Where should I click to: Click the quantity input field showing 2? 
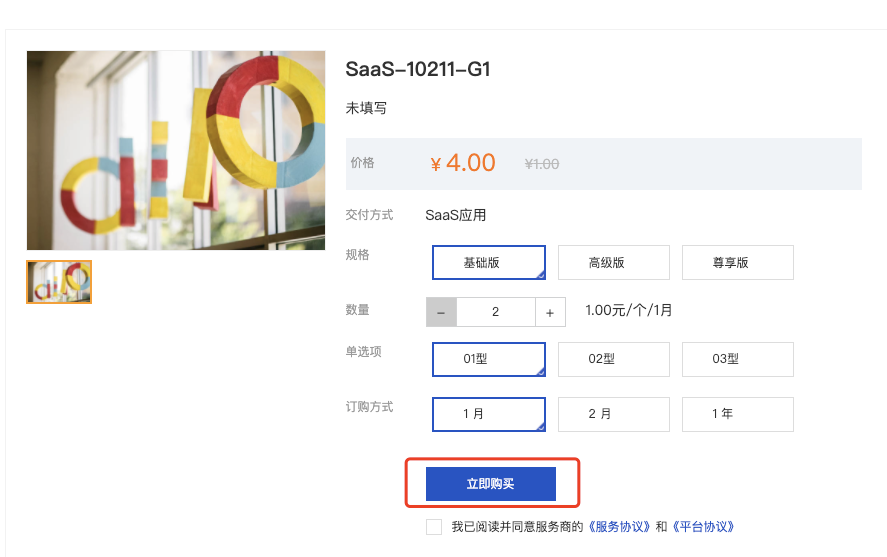[496, 312]
